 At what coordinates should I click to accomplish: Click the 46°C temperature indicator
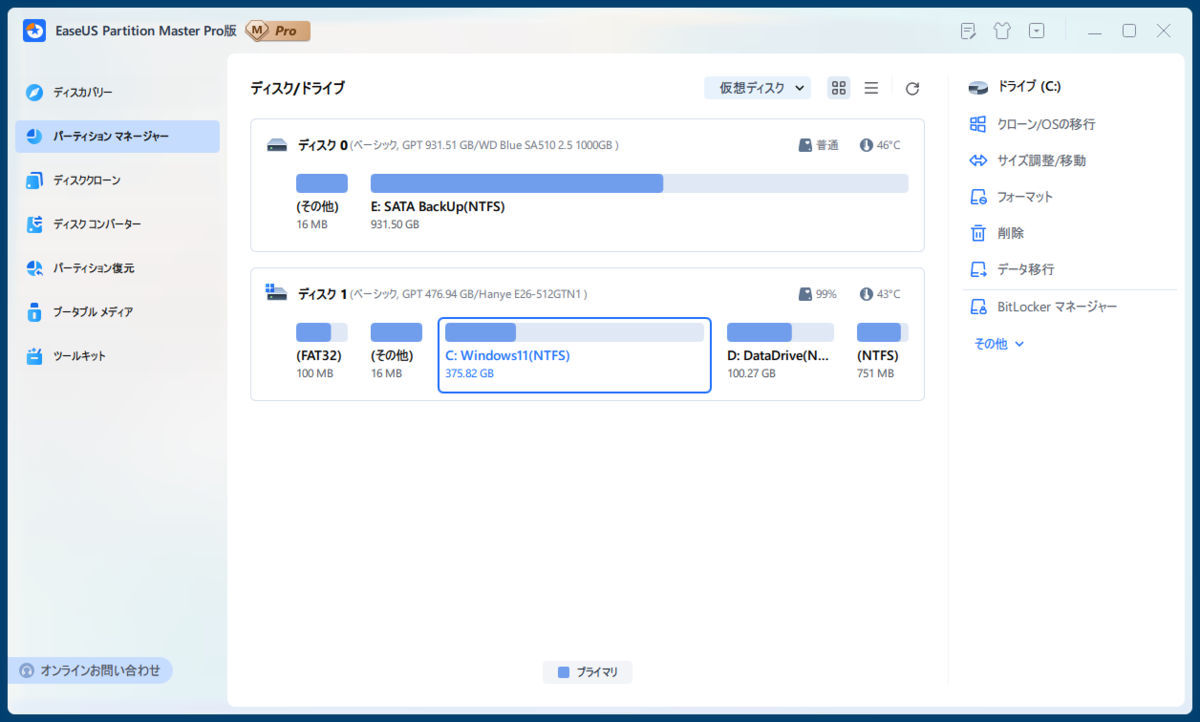(880, 145)
